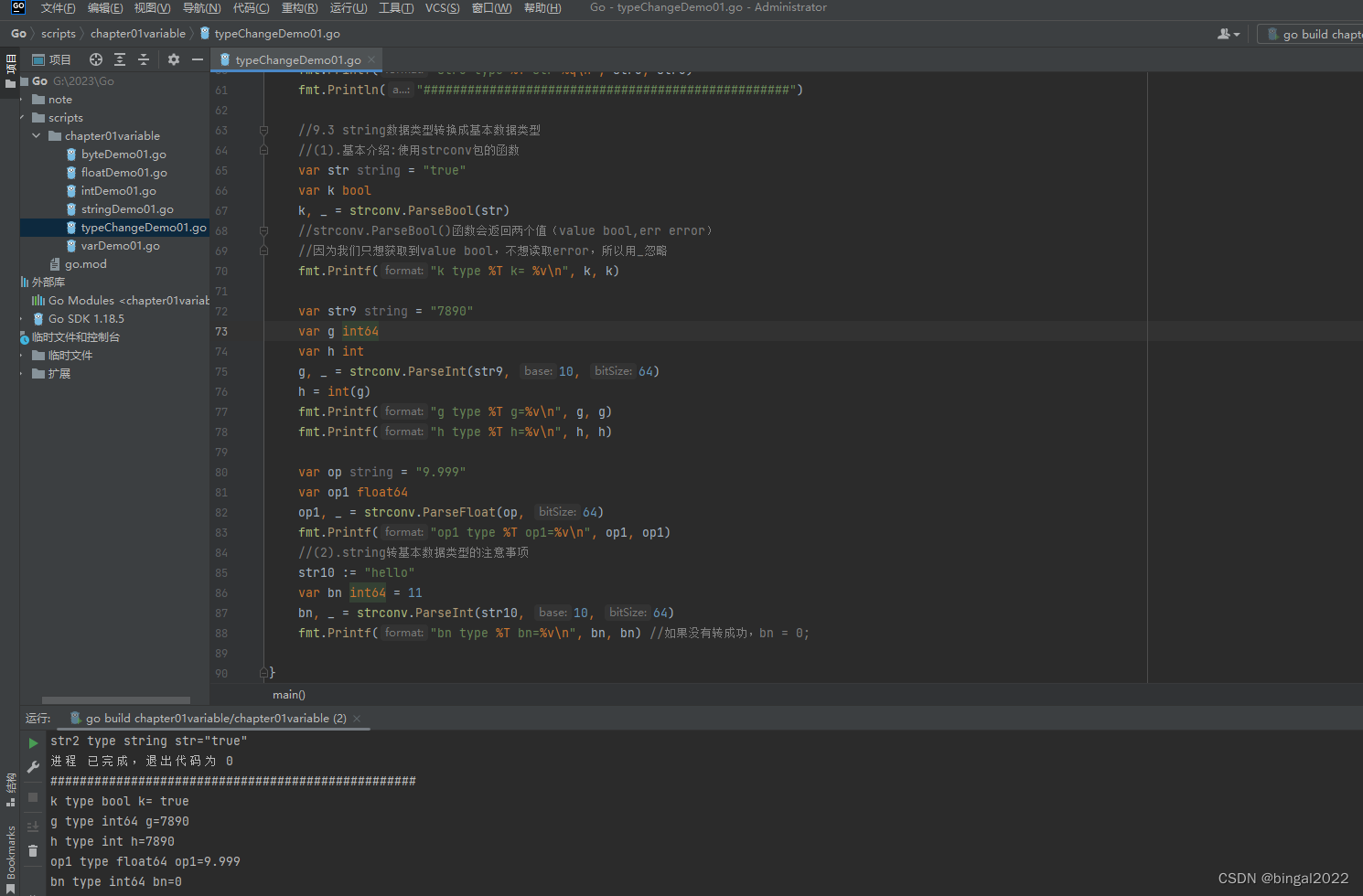Open the 运行(U) menu
This screenshot has width=1363, height=896.
pos(349,7)
